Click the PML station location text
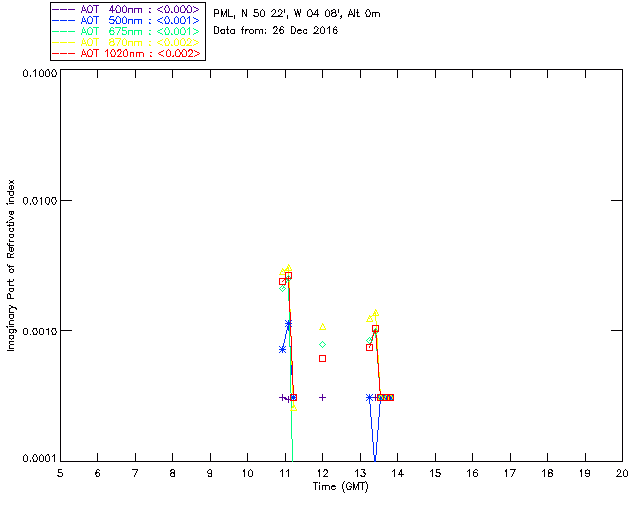 (297, 13)
